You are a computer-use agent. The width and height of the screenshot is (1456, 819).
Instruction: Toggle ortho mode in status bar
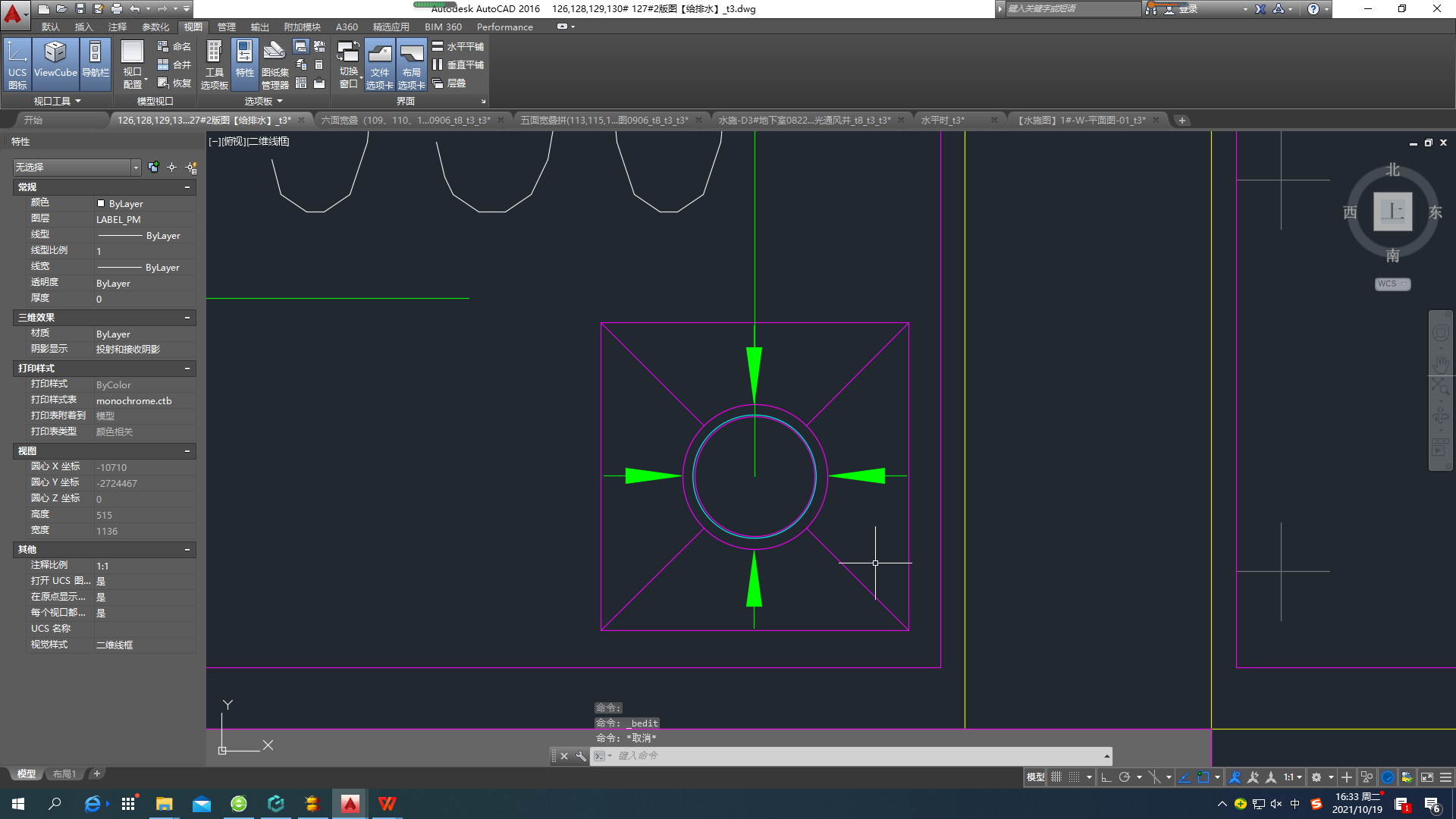pyautogui.click(x=1106, y=777)
